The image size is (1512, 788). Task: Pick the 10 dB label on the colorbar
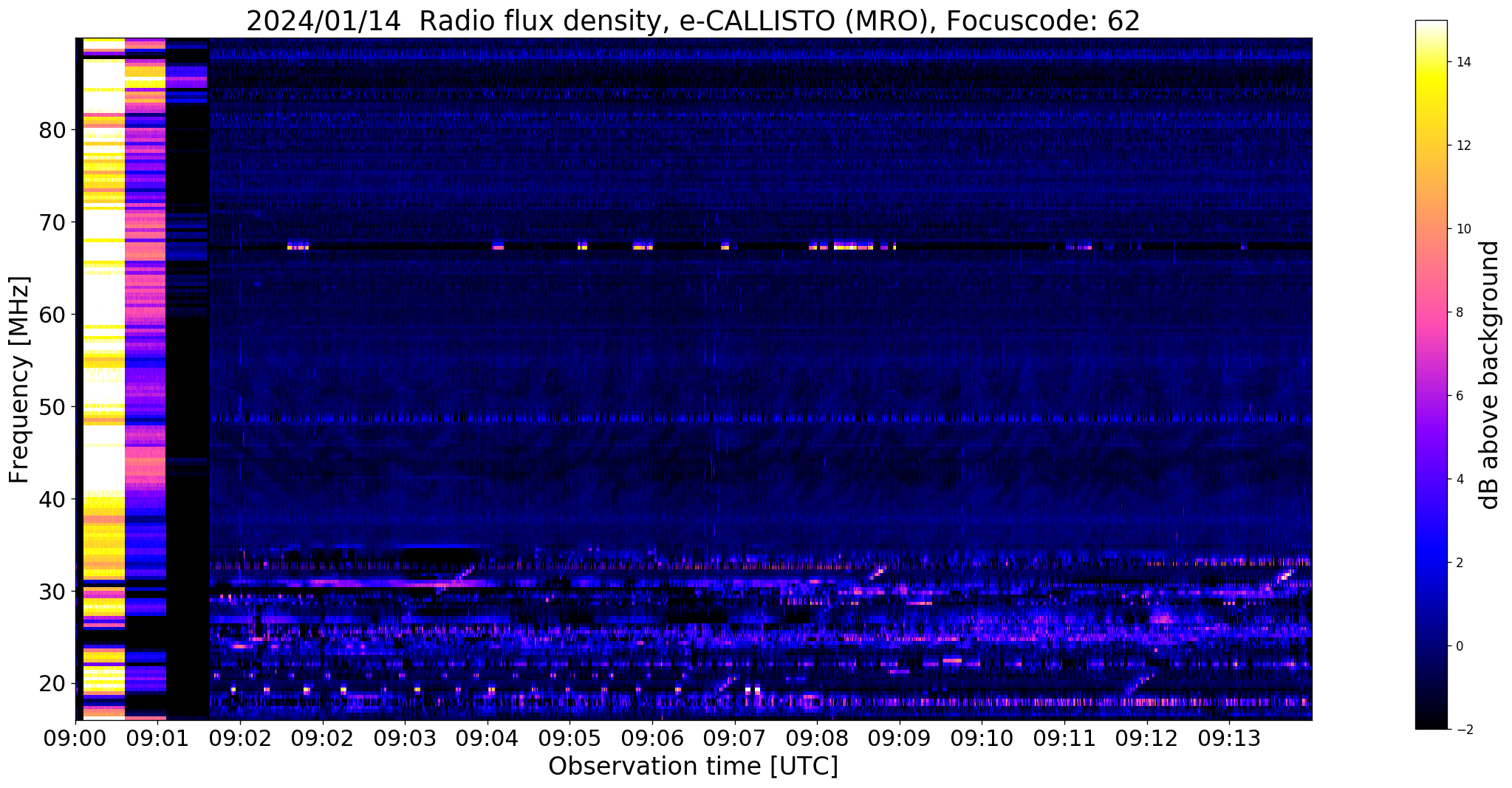pyautogui.click(x=1463, y=230)
